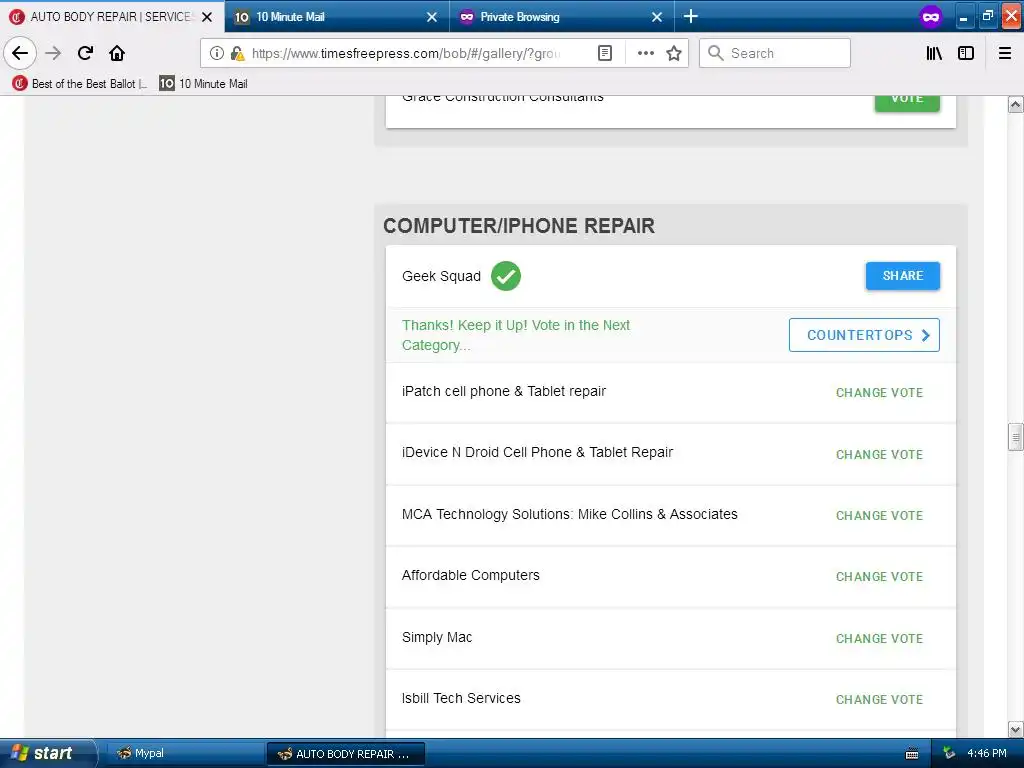The width and height of the screenshot is (1024, 768).
Task: Open a new tab with plus icon
Action: 690,16
